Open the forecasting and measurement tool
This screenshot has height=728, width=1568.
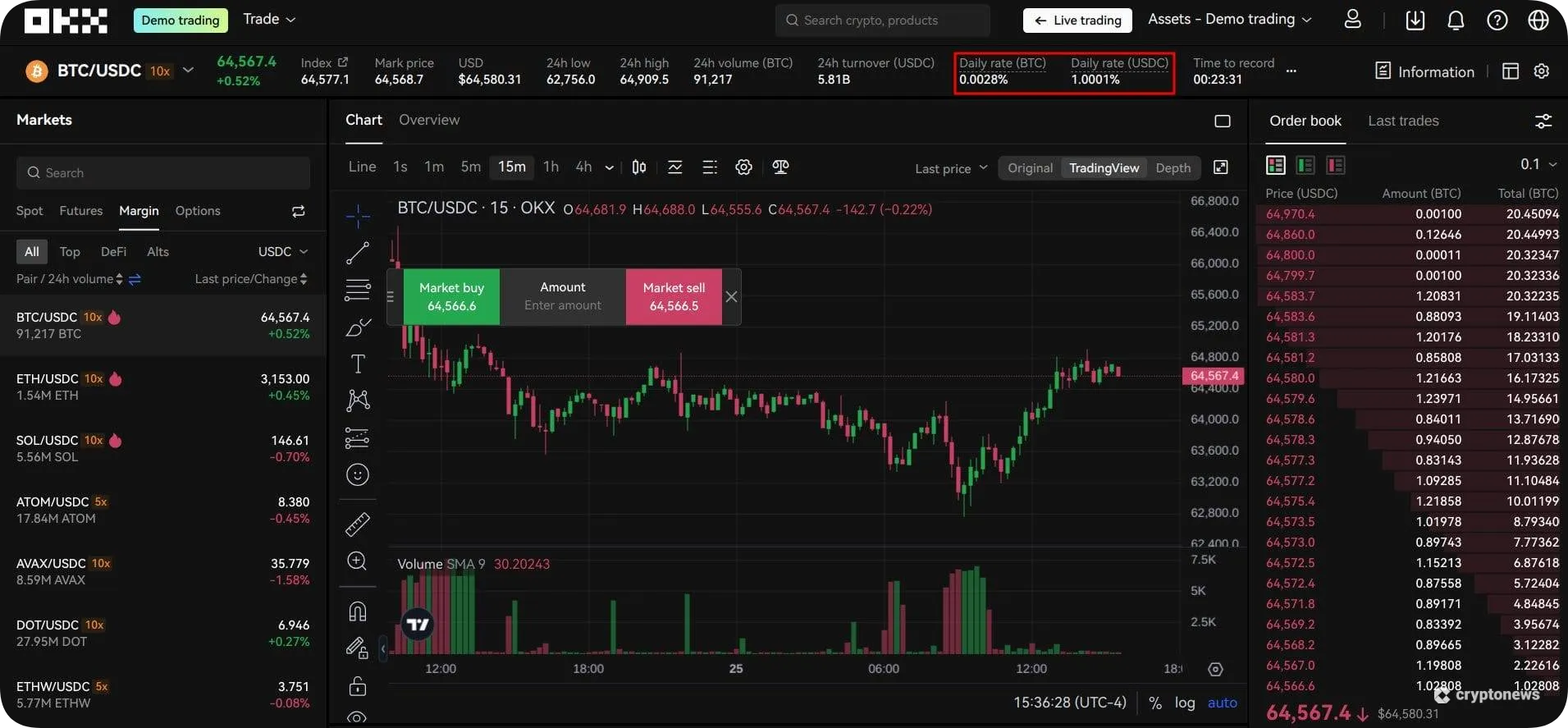(x=358, y=437)
